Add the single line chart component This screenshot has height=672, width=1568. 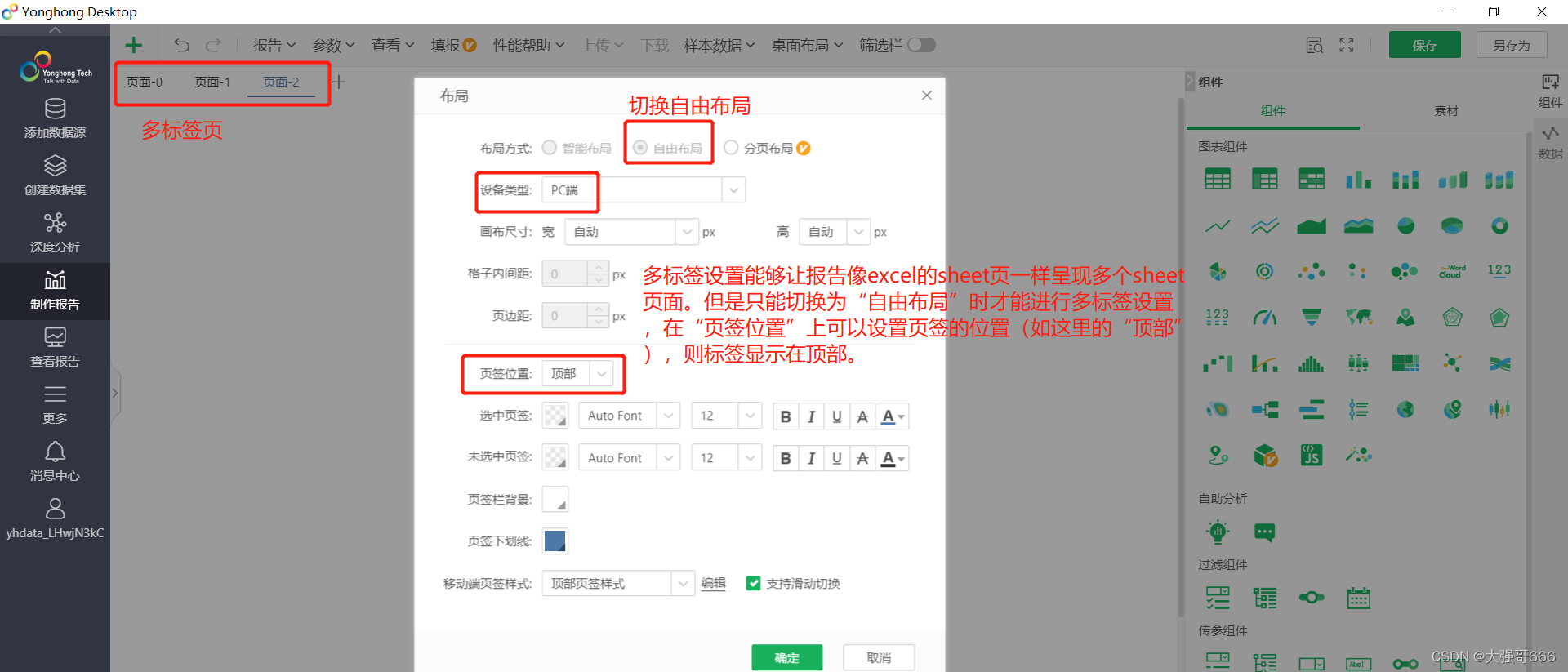click(x=1218, y=226)
